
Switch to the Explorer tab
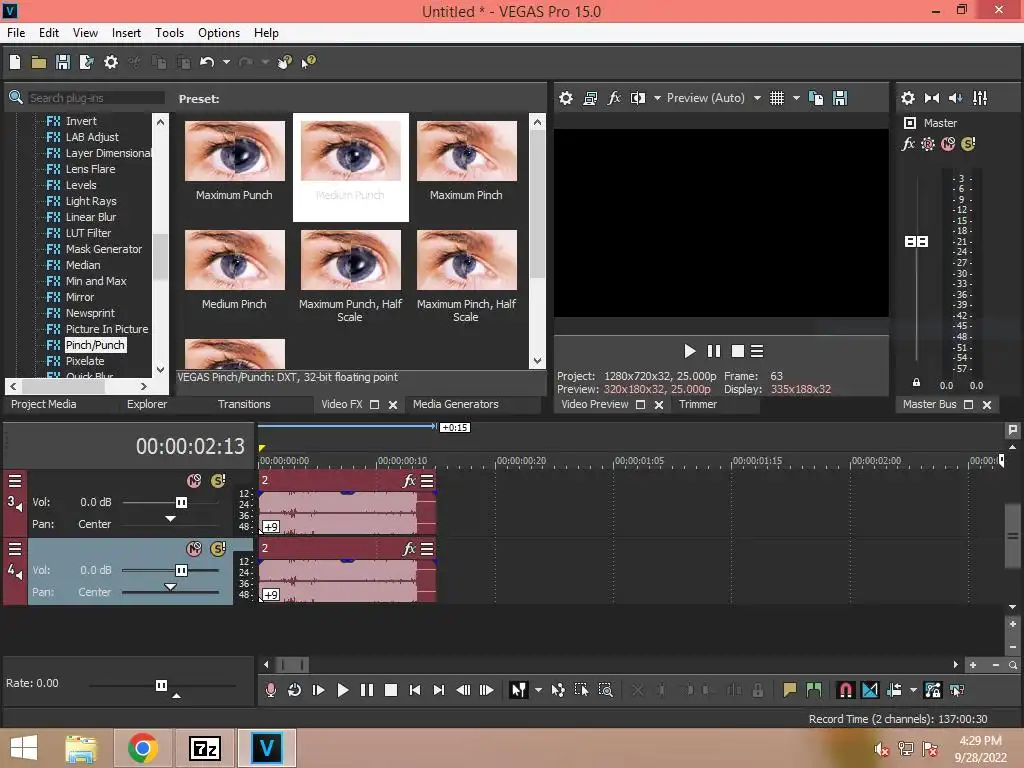point(147,404)
